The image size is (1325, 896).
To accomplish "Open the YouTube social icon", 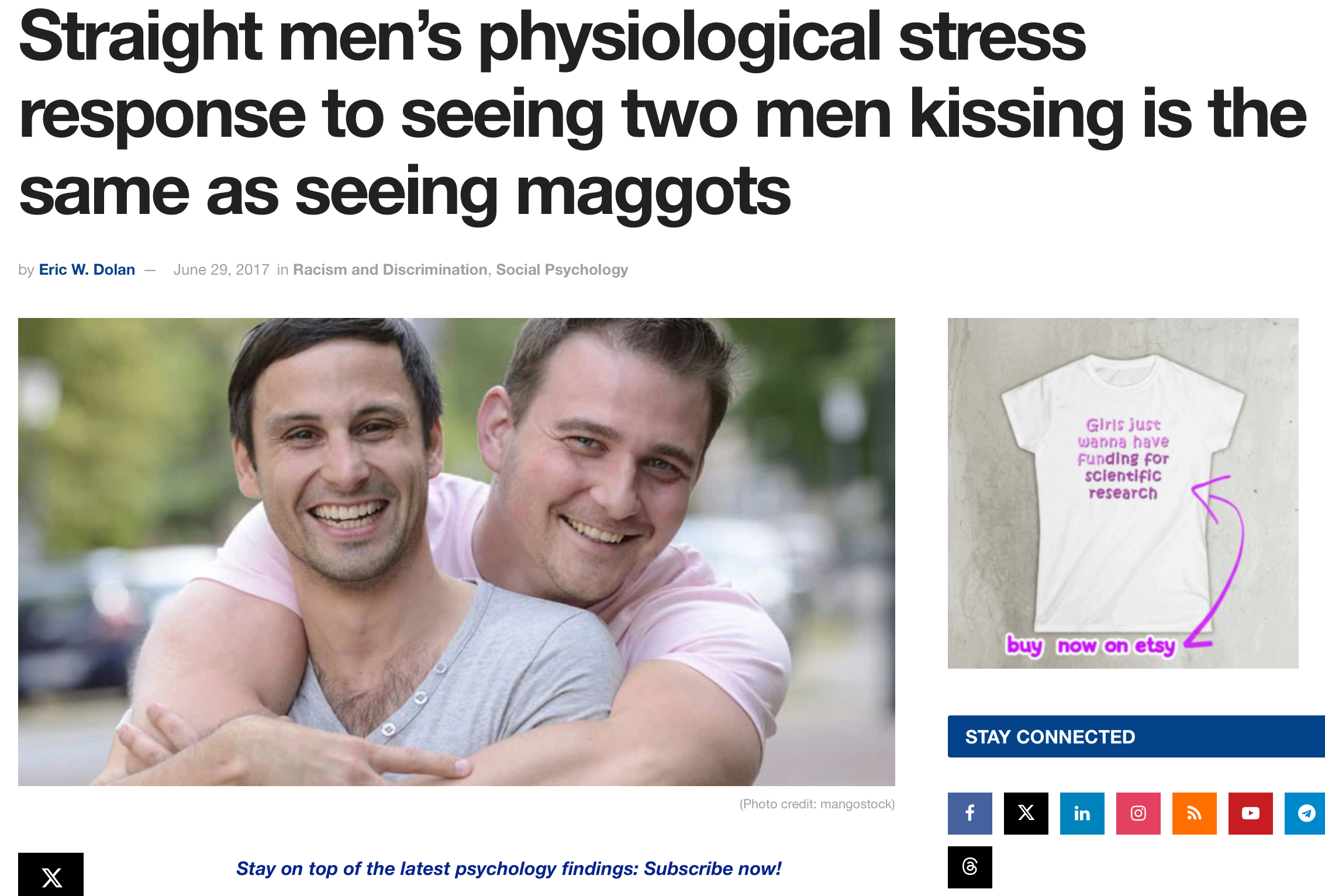I will 1250,813.
